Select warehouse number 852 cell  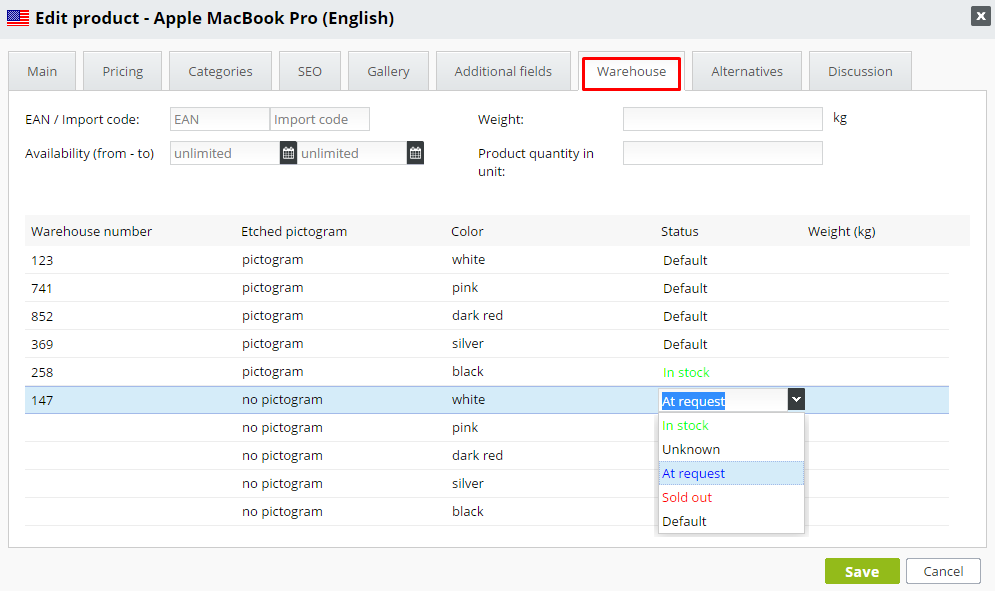(42, 316)
